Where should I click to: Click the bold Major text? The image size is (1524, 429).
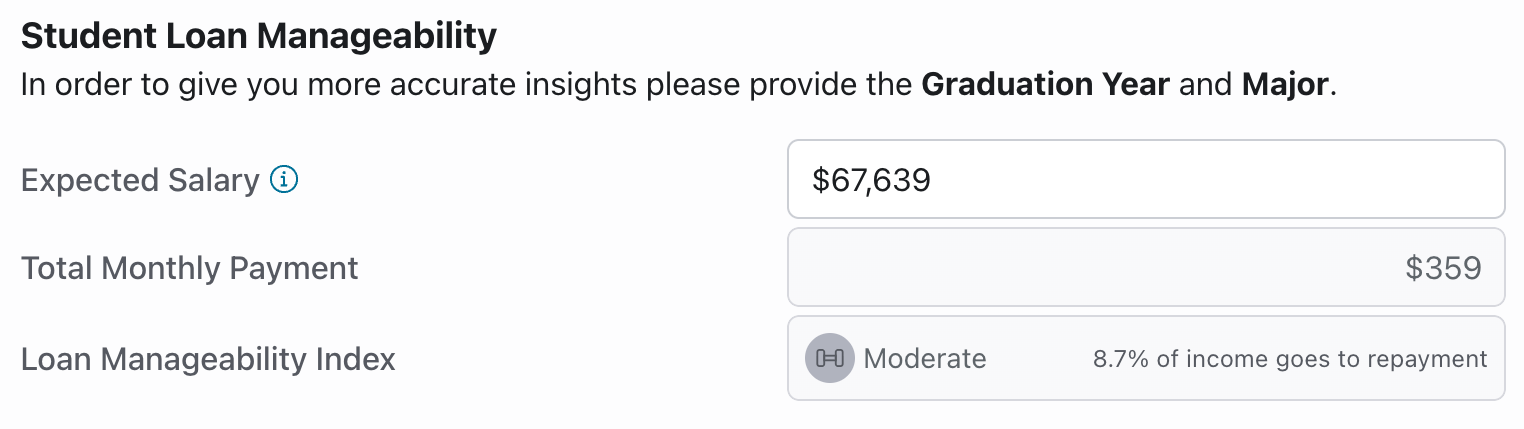1285,84
